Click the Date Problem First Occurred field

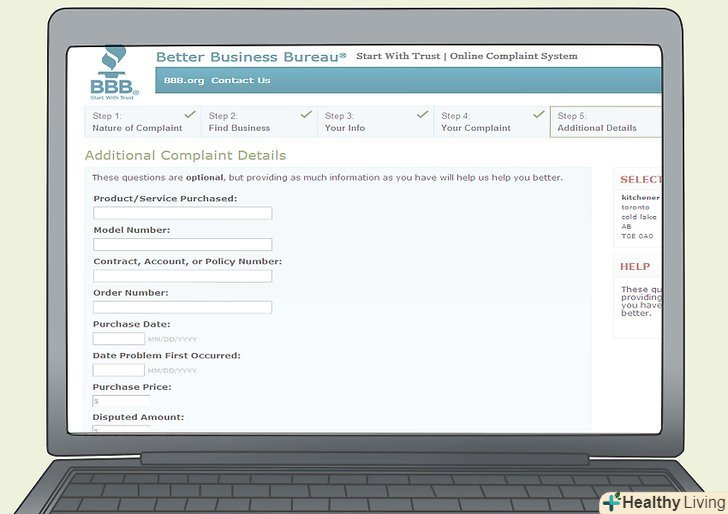[x=119, y=370]
